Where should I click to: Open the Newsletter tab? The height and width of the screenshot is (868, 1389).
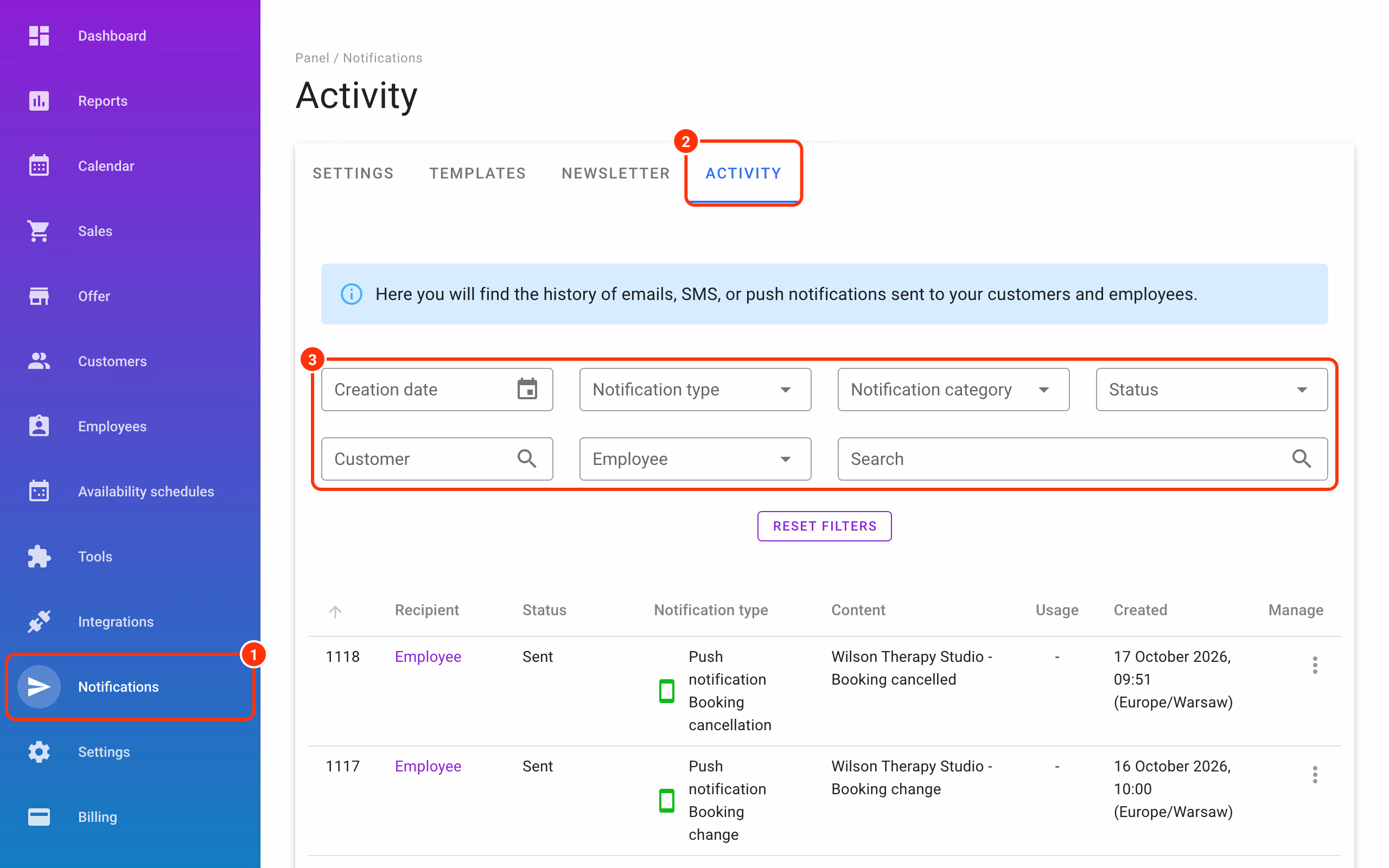pyautogui.click(x=616, y=174)
